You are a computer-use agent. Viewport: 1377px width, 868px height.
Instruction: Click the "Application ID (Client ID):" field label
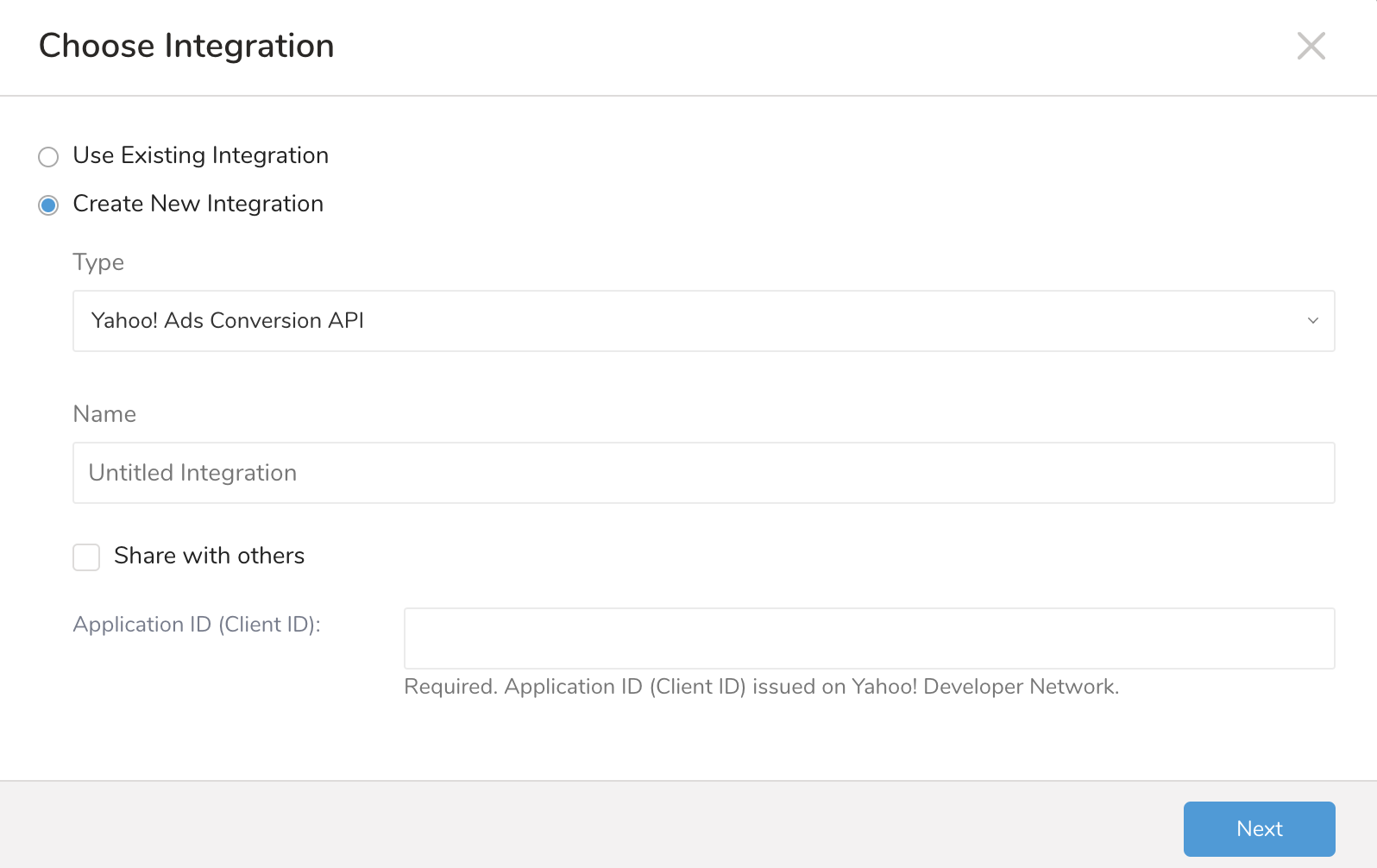(x=197, y=625)
